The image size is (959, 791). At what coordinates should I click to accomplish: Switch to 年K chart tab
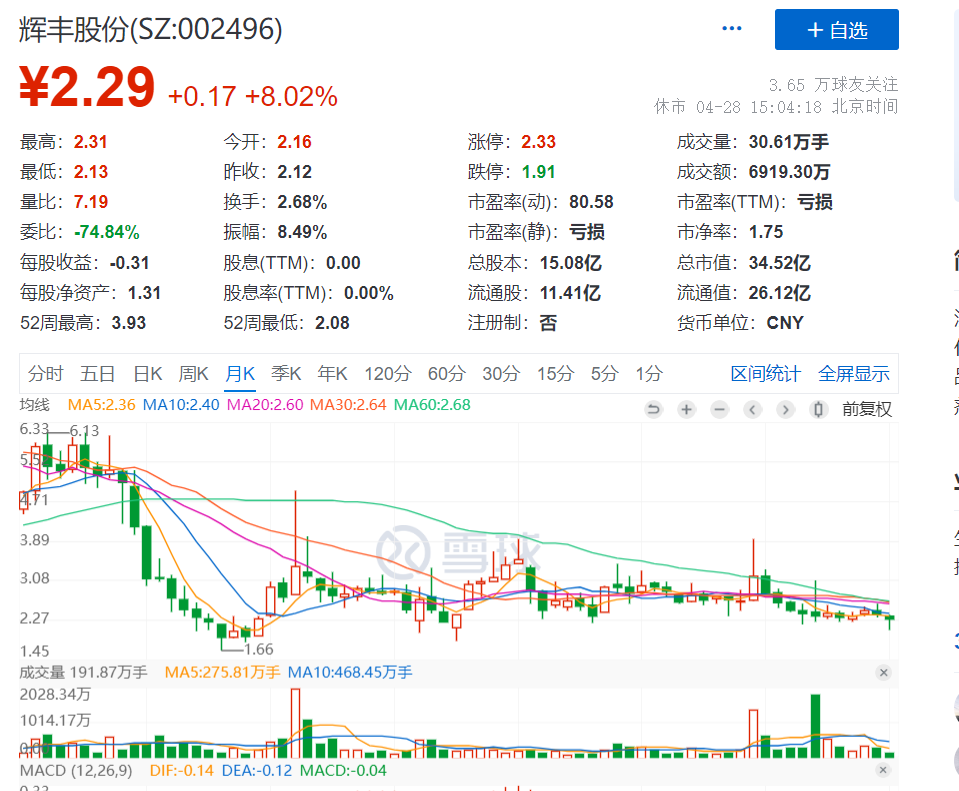(332, 373)
